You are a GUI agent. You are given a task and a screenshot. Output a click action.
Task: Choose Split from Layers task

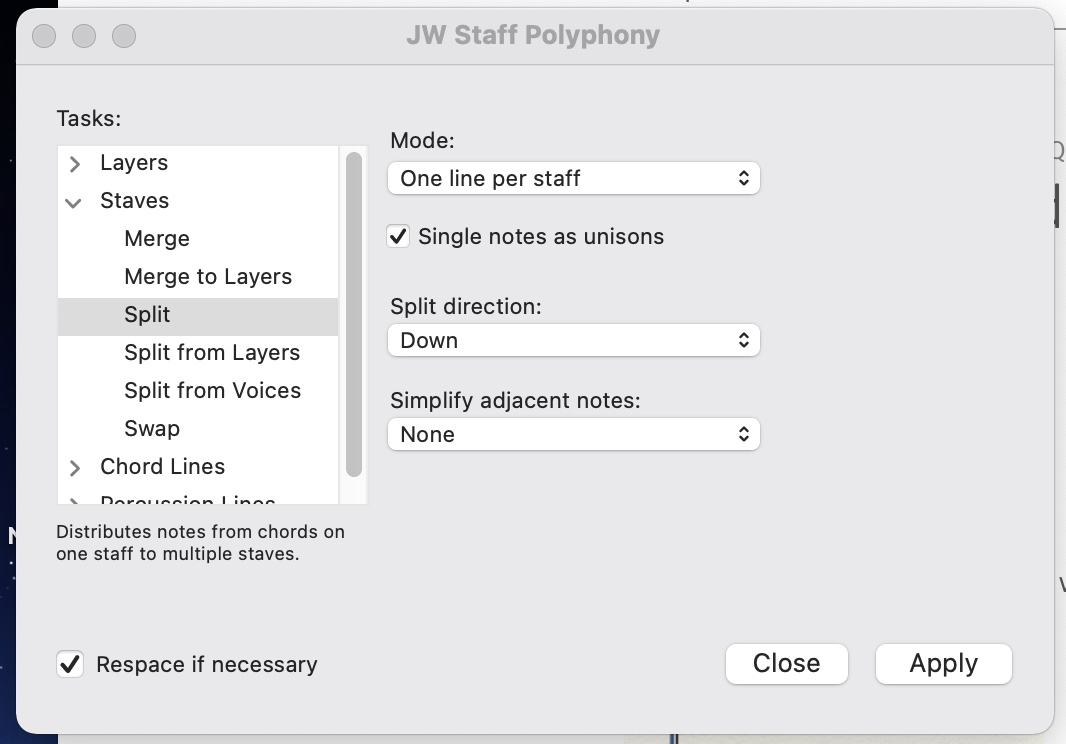(x=212, y=353)
